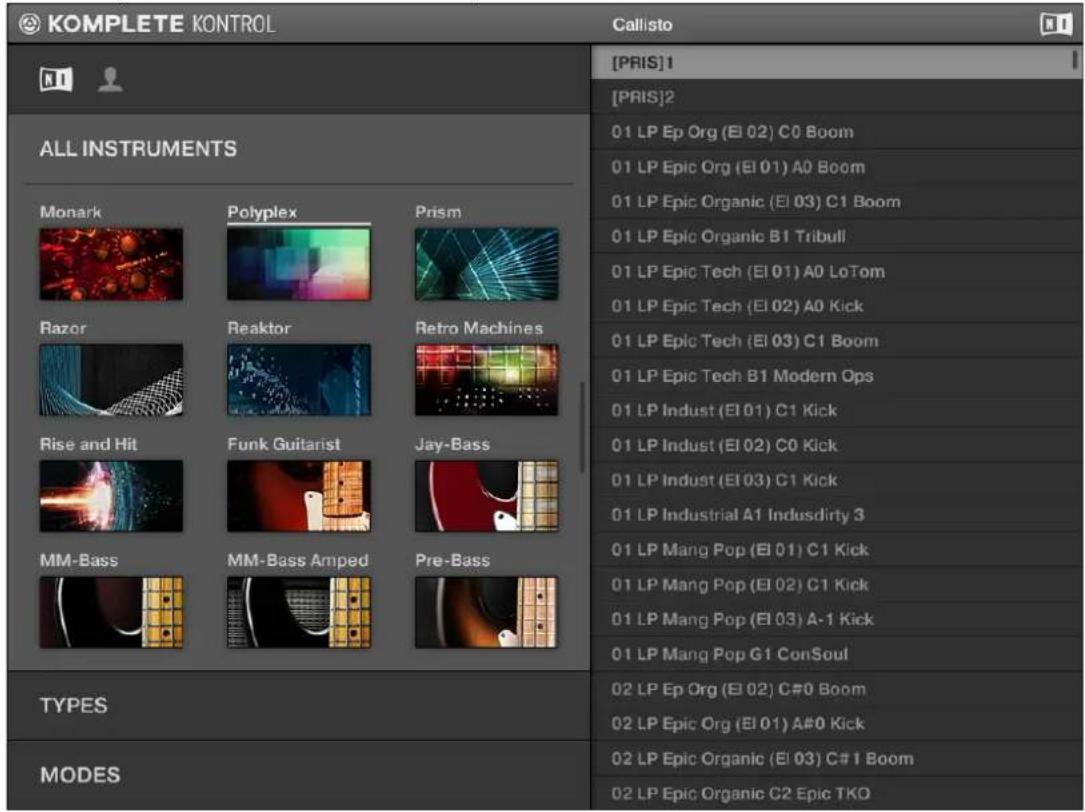Select 01 LP Epic Organic (El 03) C1 Boom

point(837,201)
